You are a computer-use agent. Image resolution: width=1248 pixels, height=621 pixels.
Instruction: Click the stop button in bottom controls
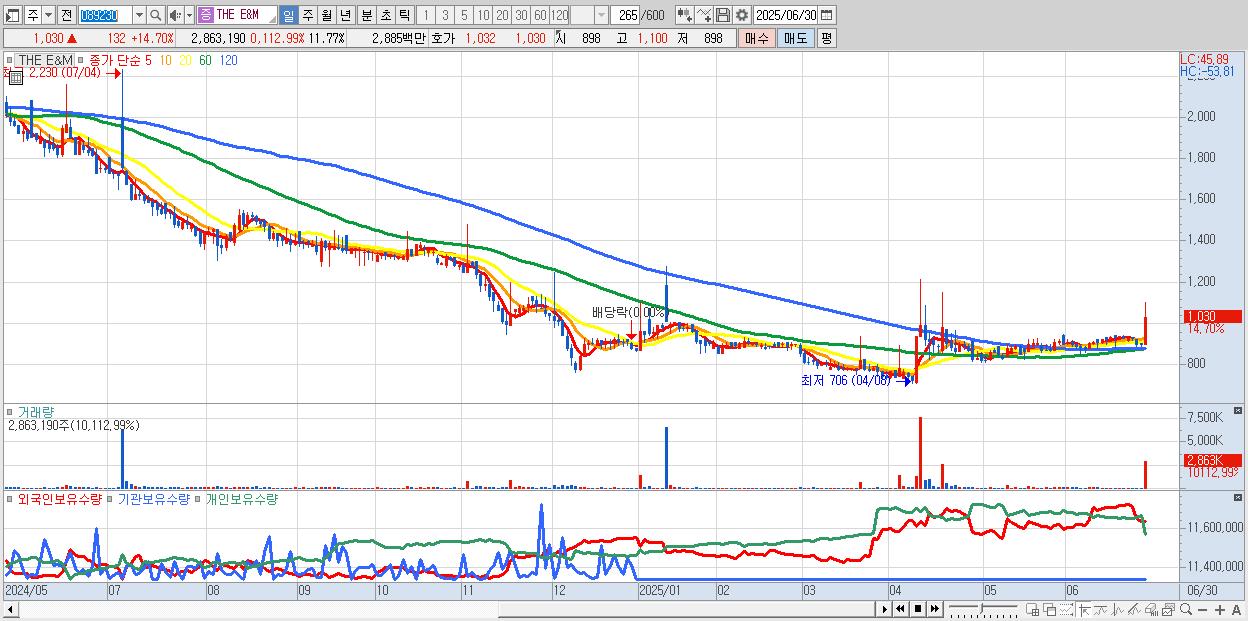(x=917, y=609)
